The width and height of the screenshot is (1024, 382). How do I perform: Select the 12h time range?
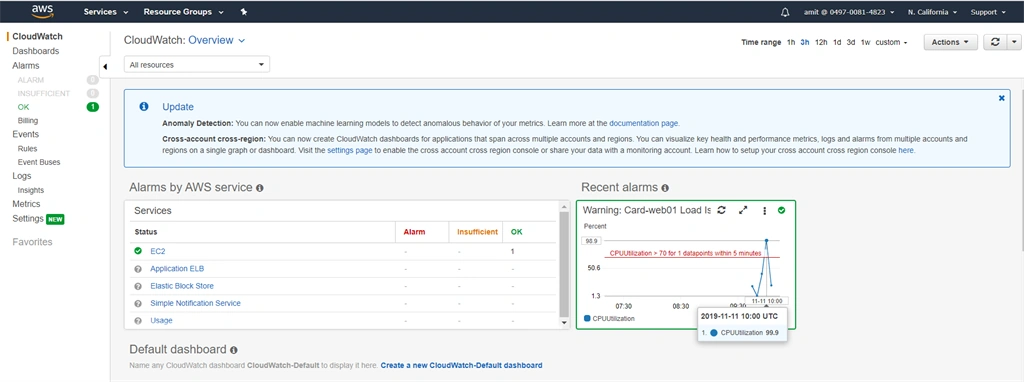(x=821, y=42)
